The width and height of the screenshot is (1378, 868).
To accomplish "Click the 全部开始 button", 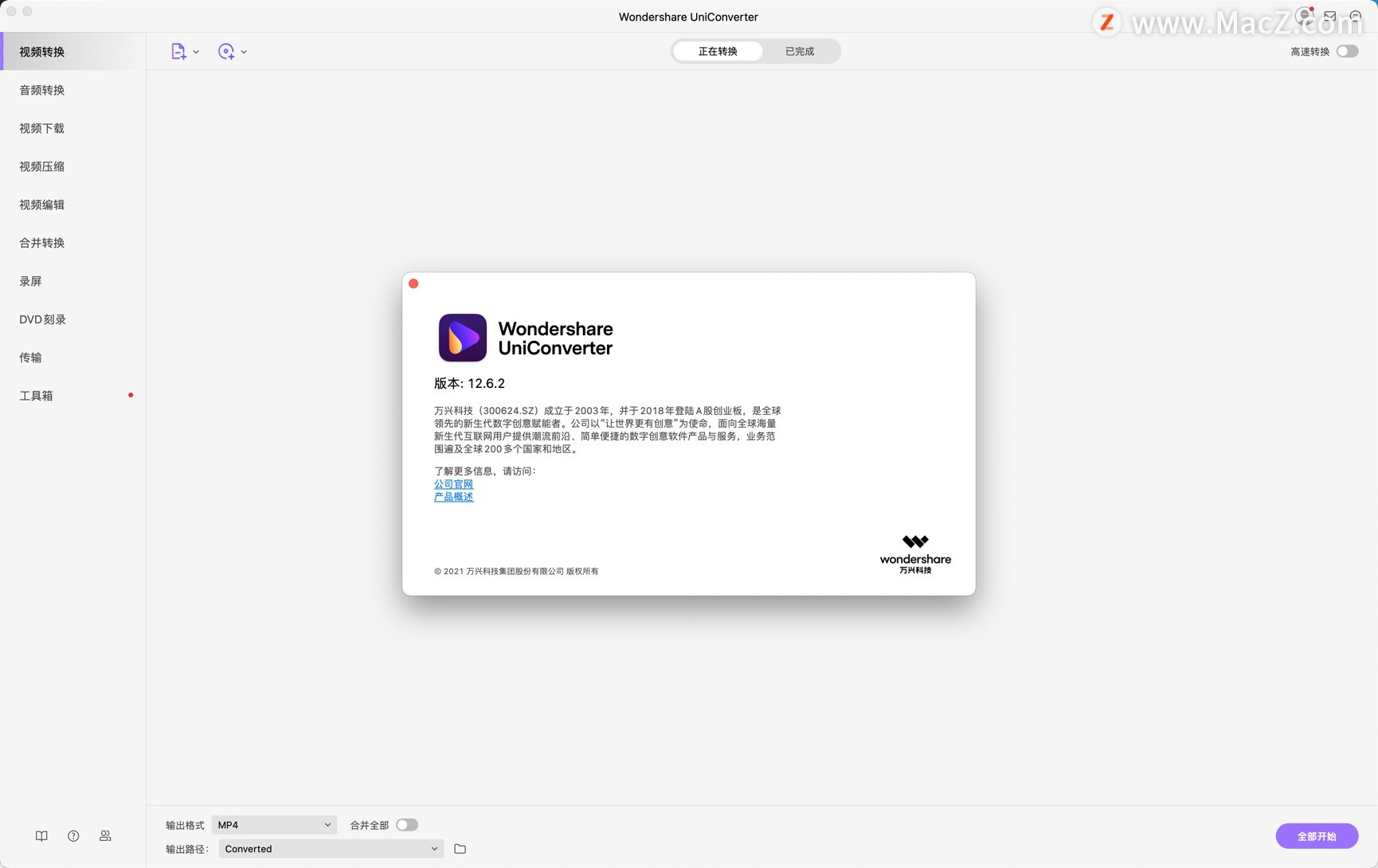I will (1317, 836).
